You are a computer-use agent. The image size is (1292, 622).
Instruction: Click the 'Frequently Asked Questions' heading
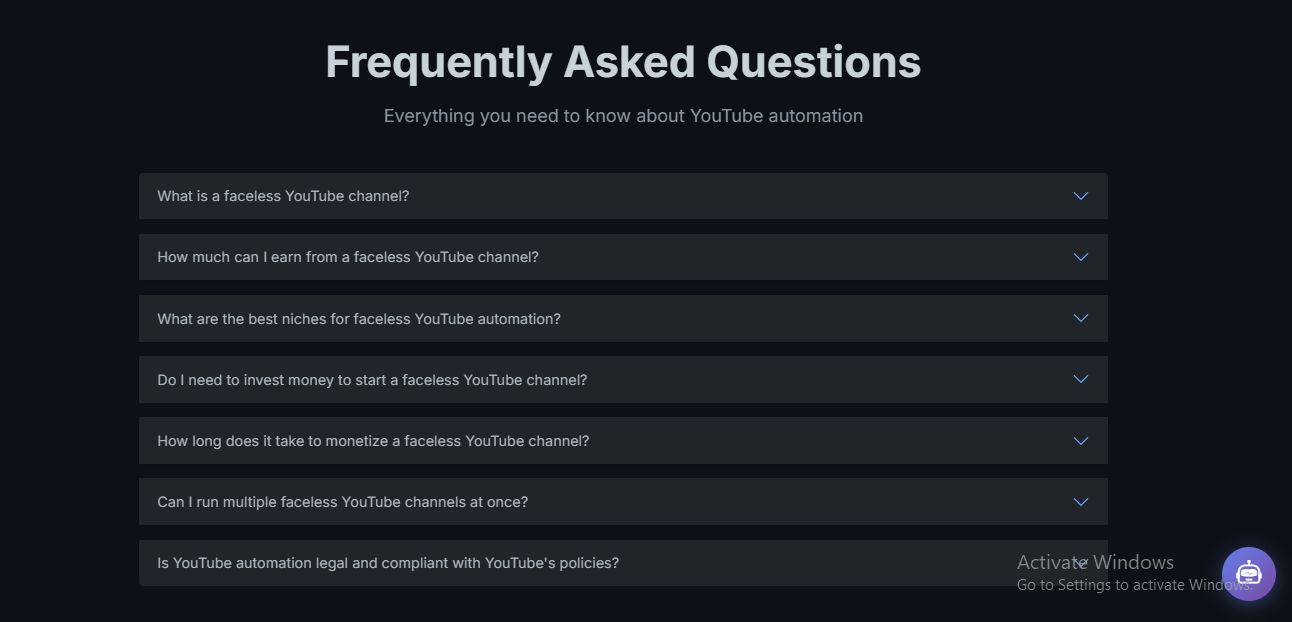tap(623, 62)
